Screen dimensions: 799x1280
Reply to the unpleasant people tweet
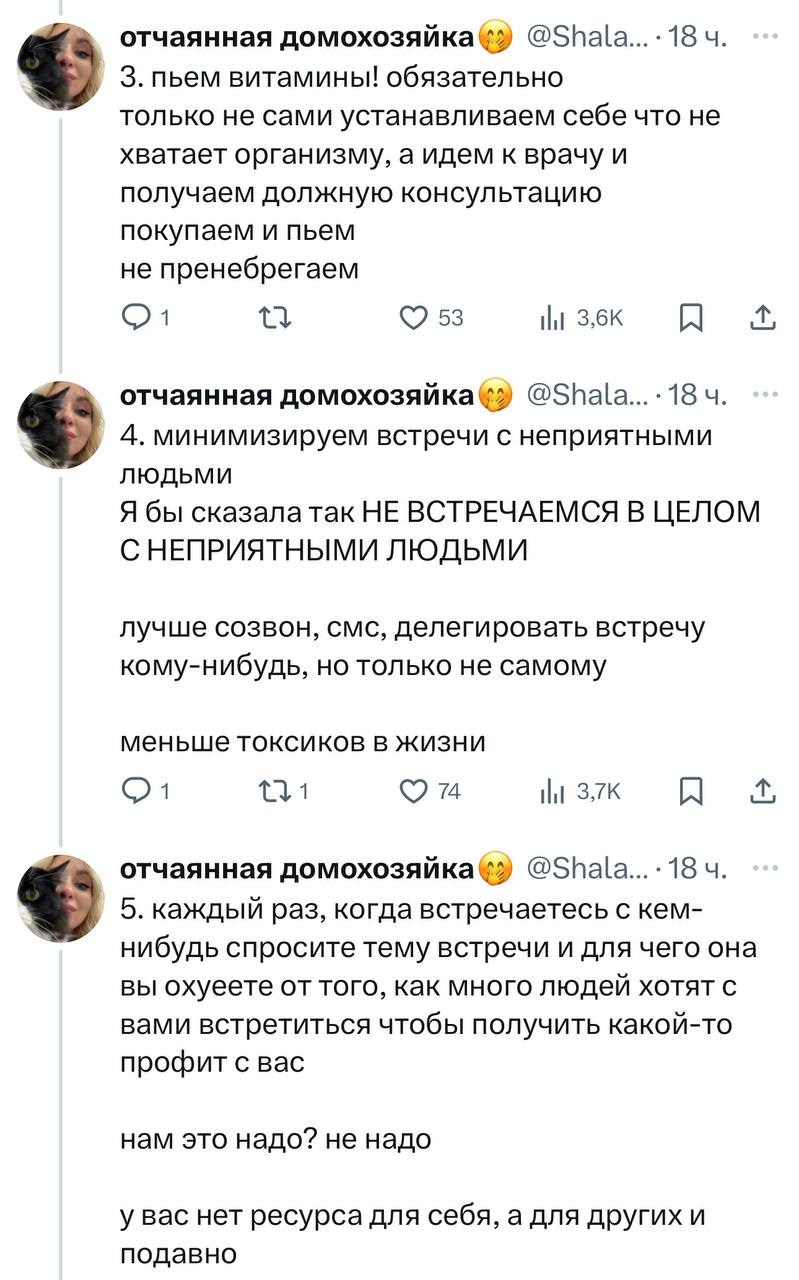(x=134, y=791)
